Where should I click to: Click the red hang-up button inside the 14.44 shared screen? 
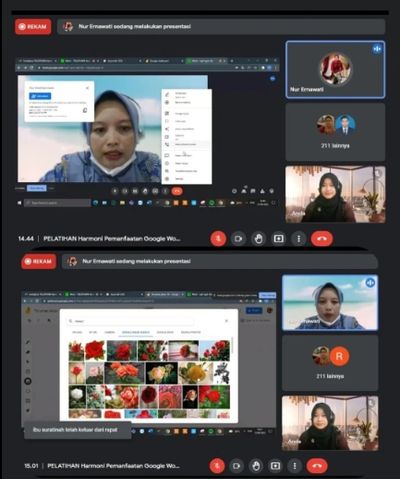tap(177, 191)
